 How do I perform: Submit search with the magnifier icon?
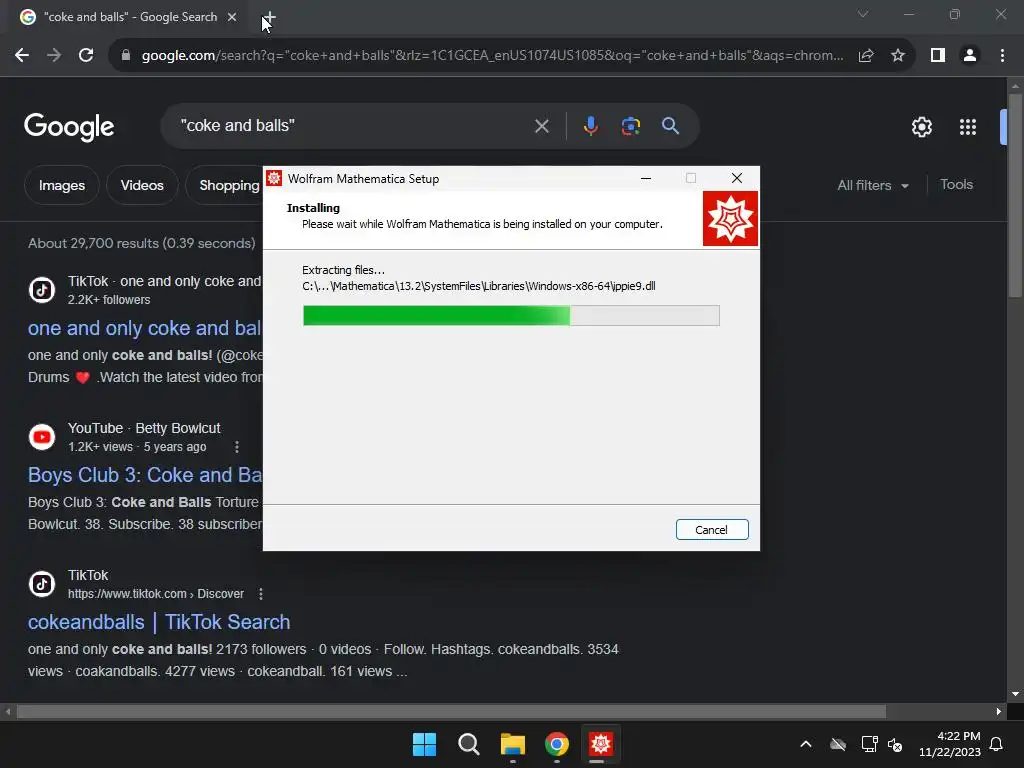670,126
